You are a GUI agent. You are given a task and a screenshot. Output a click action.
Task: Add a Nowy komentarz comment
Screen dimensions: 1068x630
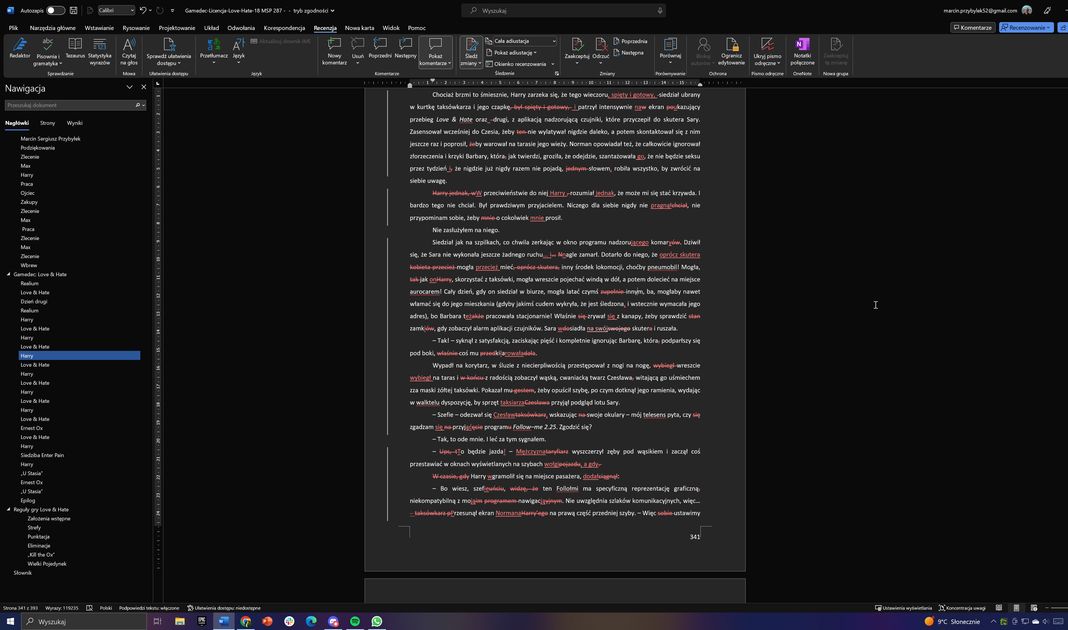(334, 50)
